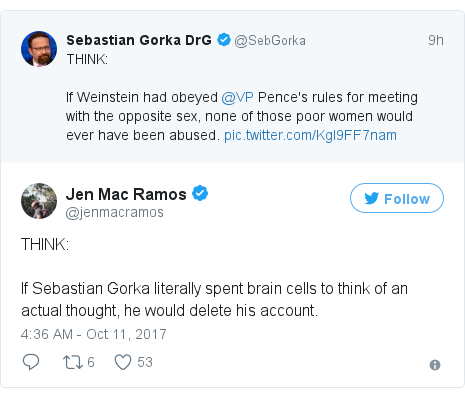Open the tweet info icon
Viewport: 465px width, 398px height.
point(435,365)
